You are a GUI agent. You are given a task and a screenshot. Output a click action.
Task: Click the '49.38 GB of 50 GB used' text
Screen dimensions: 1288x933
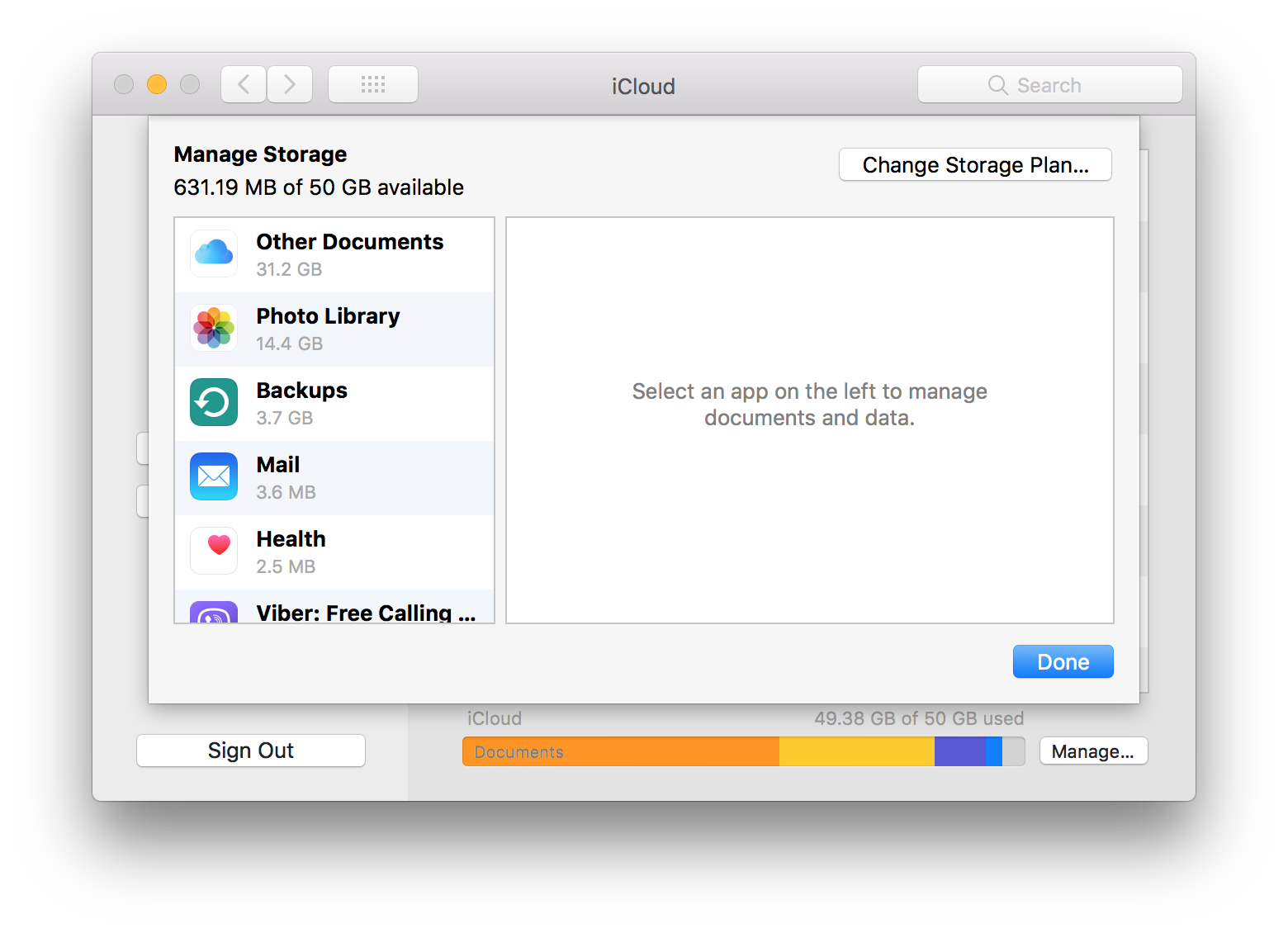click(x=919, y=718)
